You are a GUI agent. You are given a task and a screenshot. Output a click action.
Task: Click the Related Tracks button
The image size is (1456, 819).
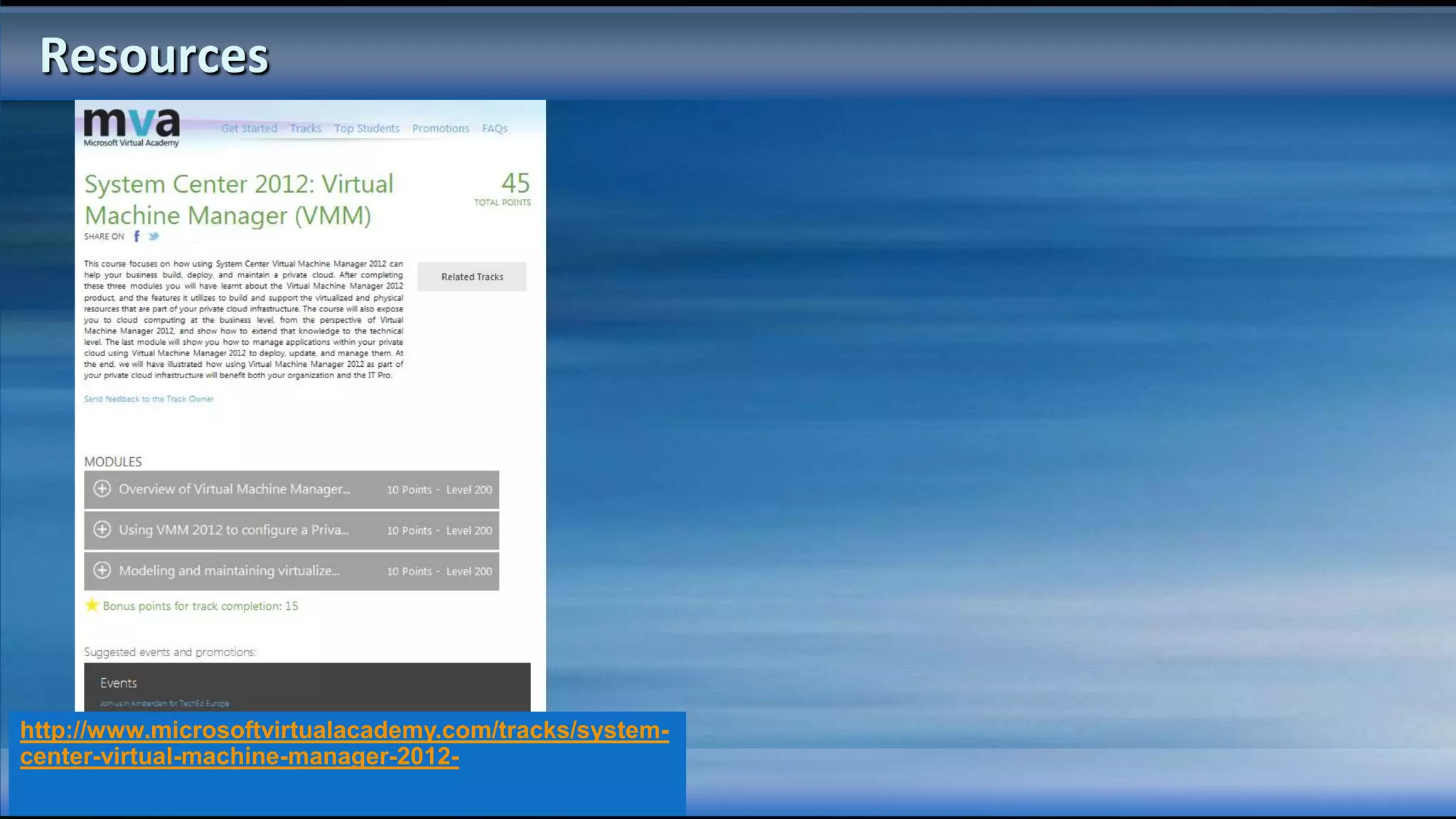click(472, 277)
